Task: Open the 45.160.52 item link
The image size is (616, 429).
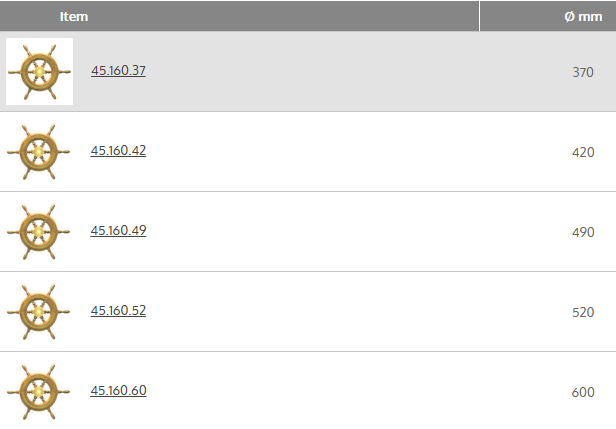Action: tap(118, 311)
